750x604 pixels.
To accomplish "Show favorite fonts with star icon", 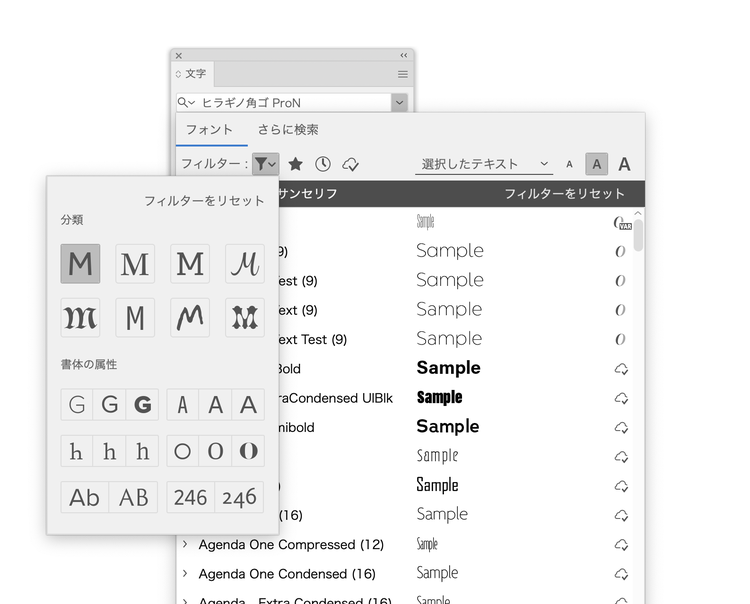I will pyautogui.click(x=296, y=165).
